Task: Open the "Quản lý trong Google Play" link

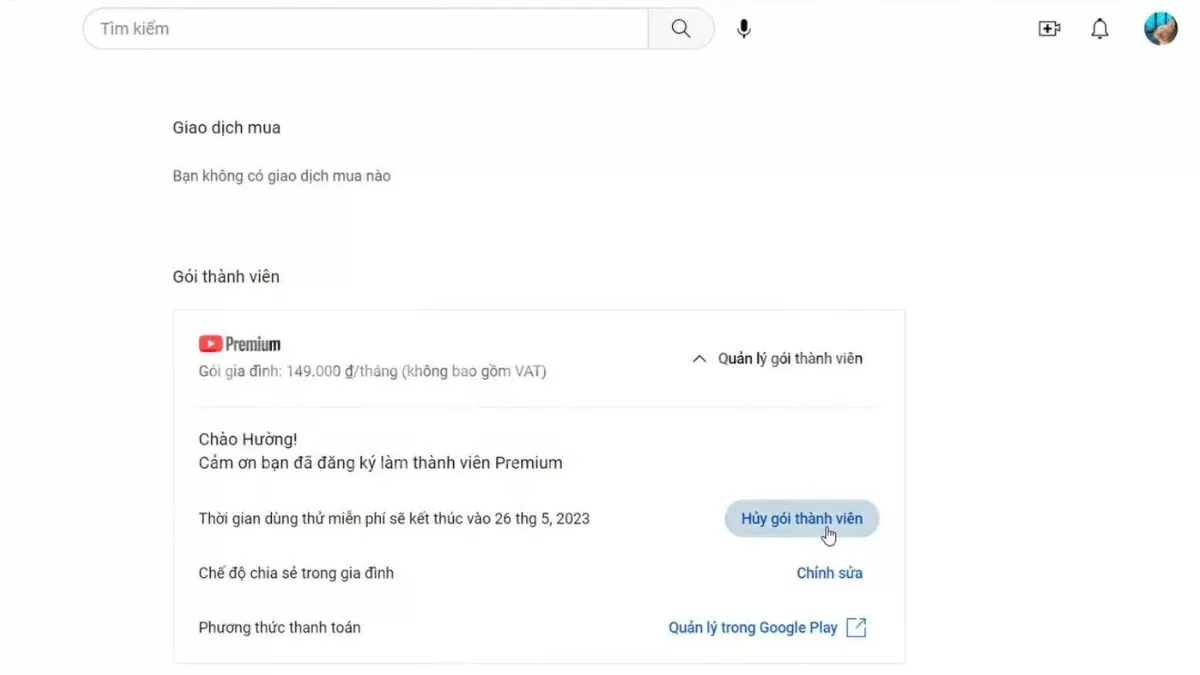Action: click(752, 628)
